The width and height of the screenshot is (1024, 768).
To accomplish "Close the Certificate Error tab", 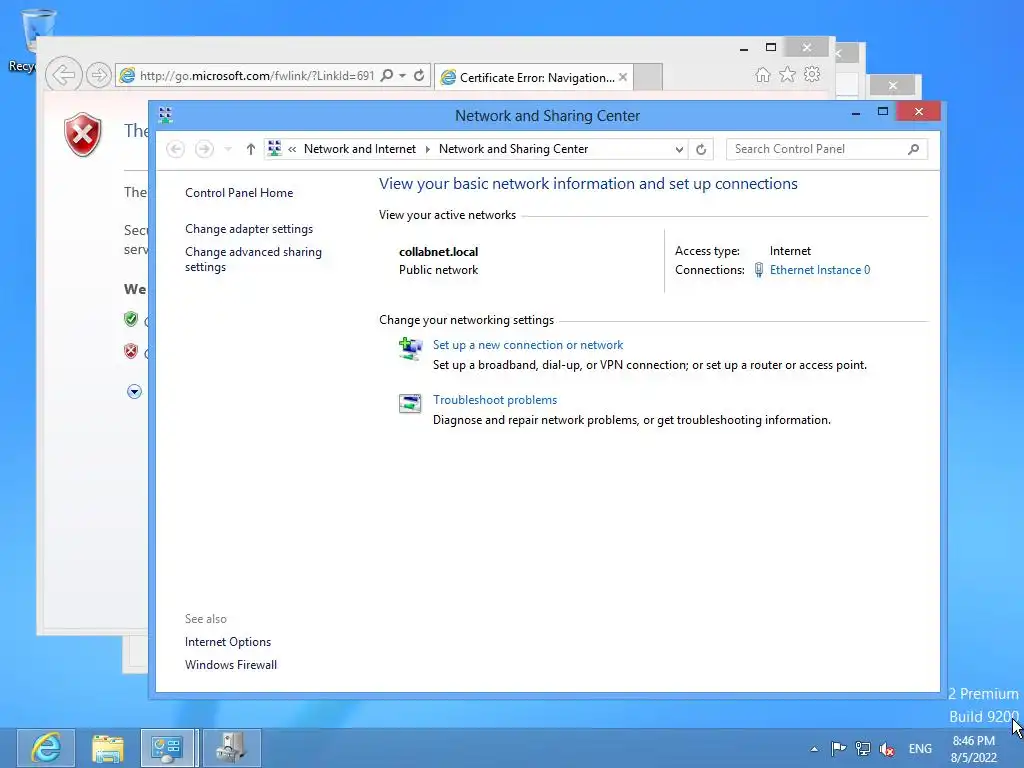I will click(623, 77).
